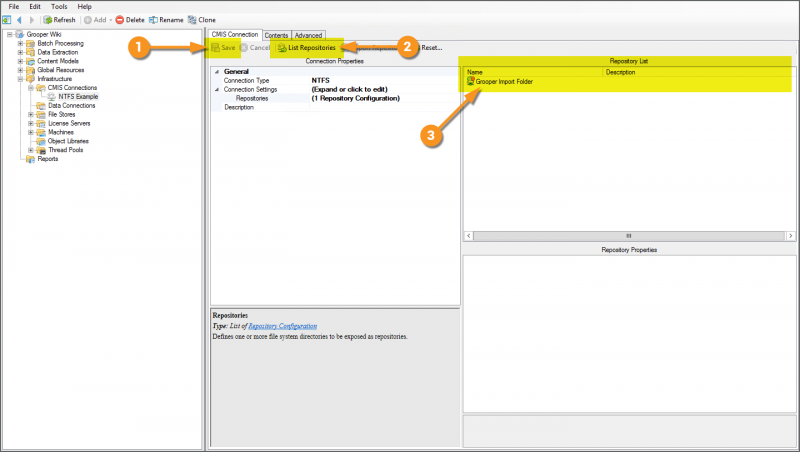
Task: Click the Description property value field
Action: pos(385,107)
